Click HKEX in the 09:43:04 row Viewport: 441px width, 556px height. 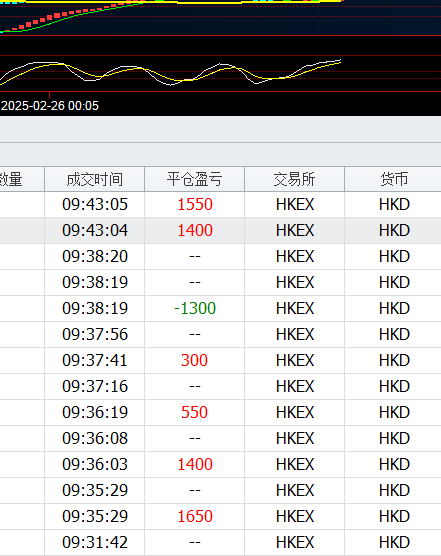point(295,230)
